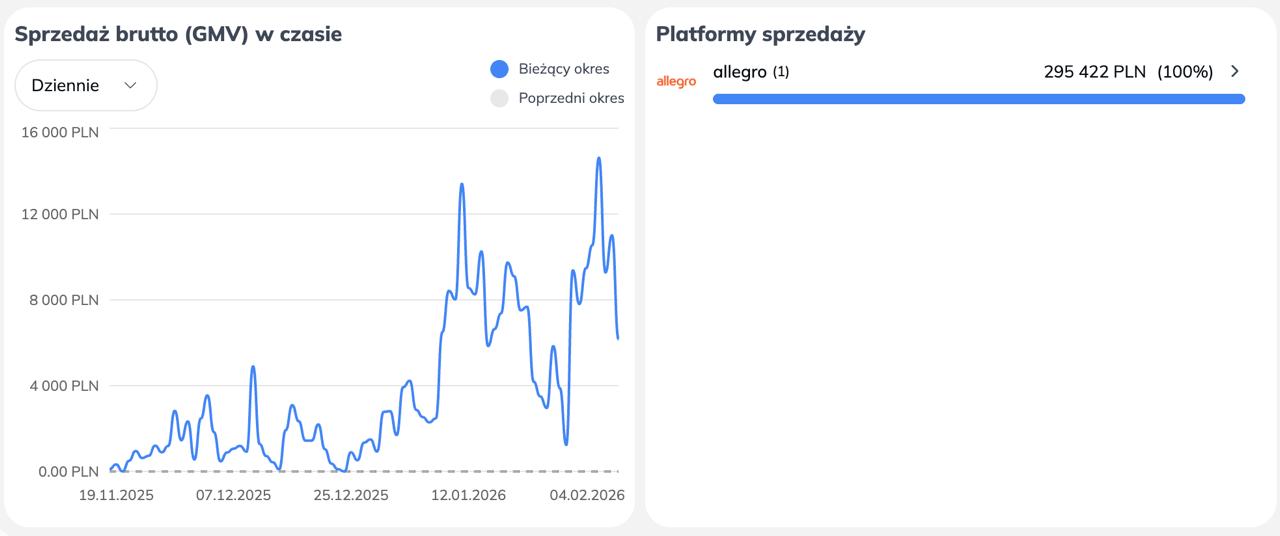
Task: Click the Platformy sprzedaży heading
Action: pyautogui.click(x=760, y=34)
